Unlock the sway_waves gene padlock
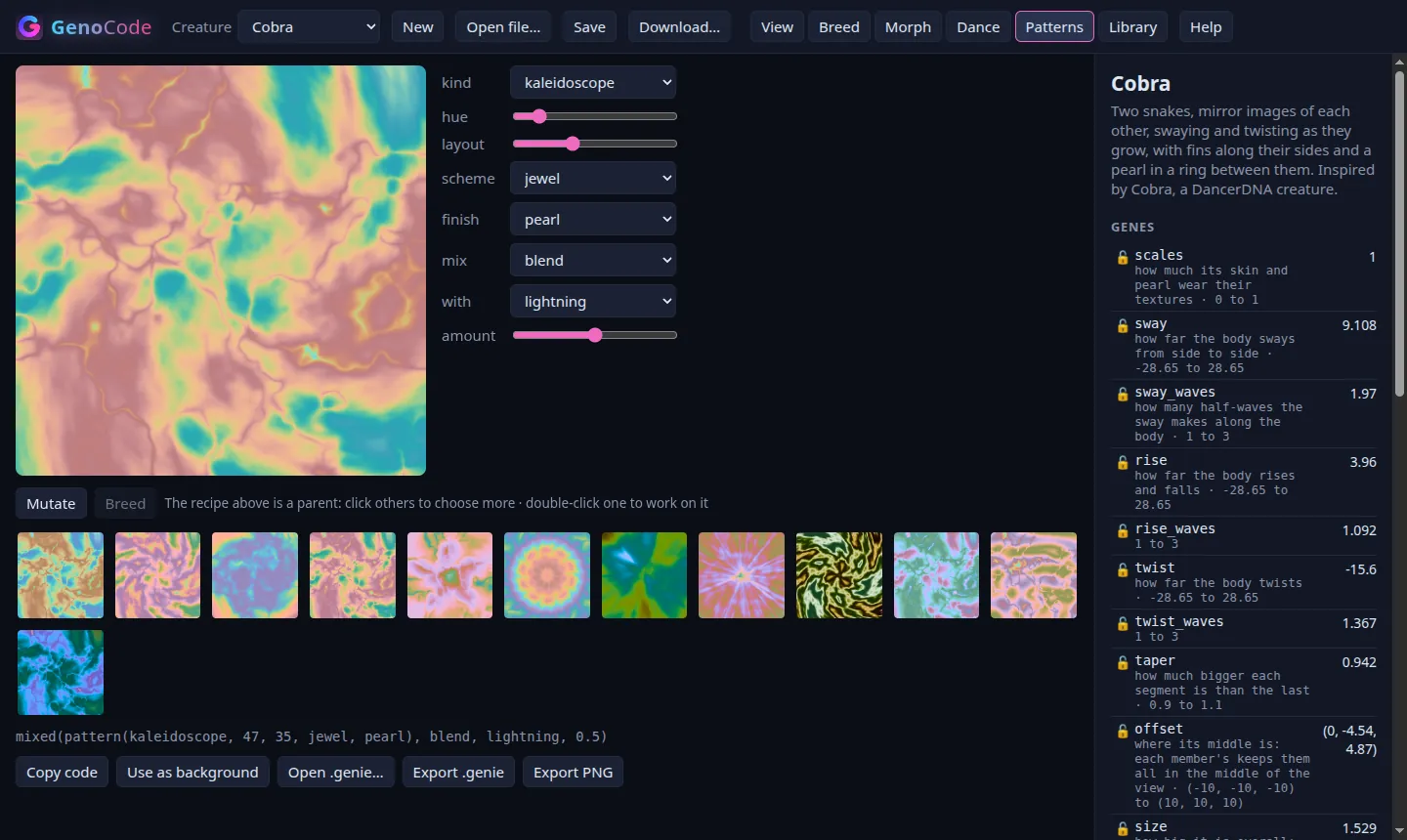 (1123, 395)
